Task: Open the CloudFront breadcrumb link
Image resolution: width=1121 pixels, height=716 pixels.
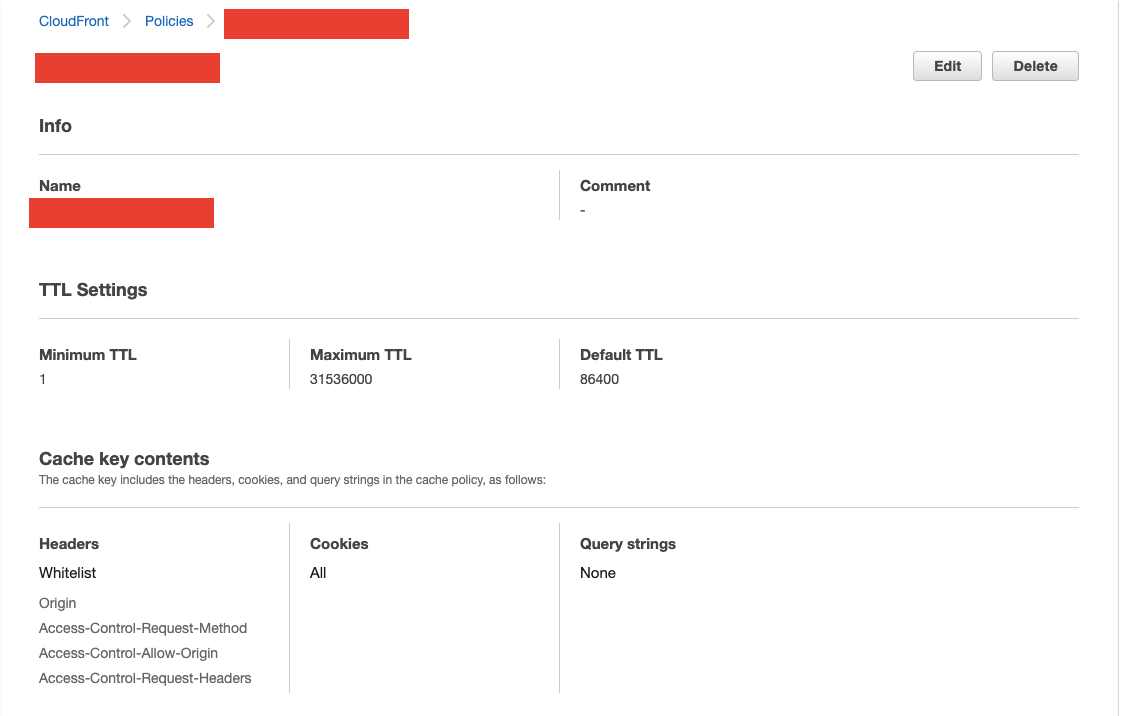Action: click(x=73, y=20)
